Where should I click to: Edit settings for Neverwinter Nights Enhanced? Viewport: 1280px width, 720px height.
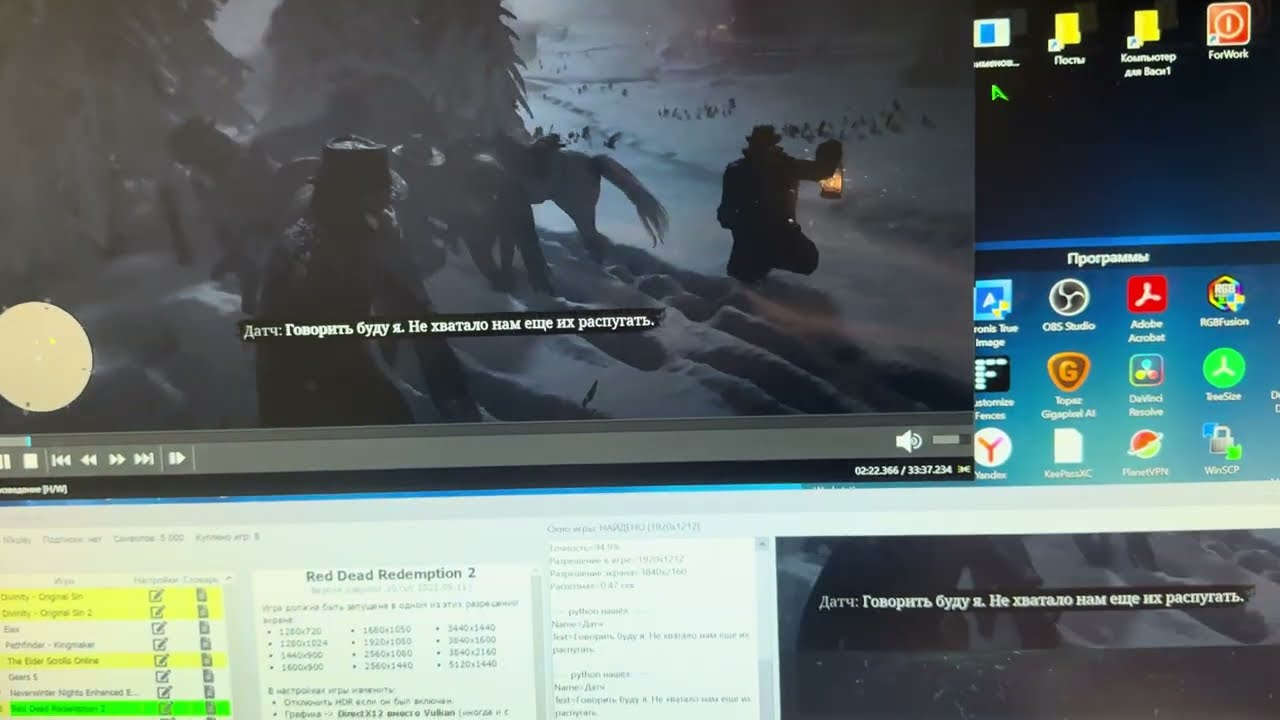tap(164, 692)
